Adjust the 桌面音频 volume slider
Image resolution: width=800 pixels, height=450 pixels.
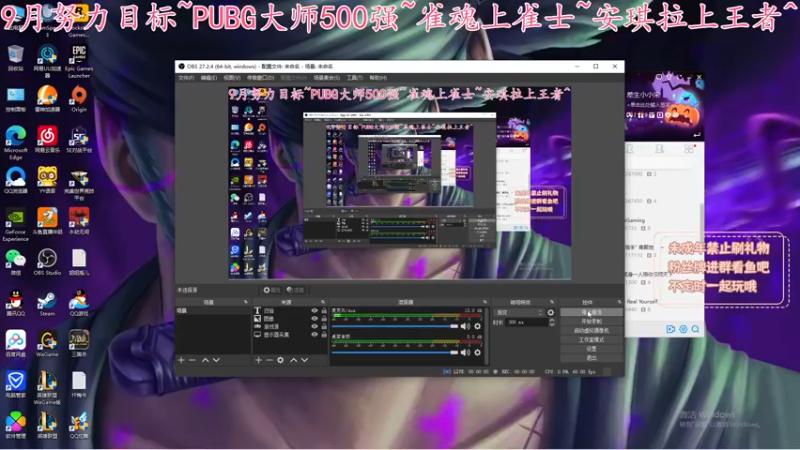(395, 353)
